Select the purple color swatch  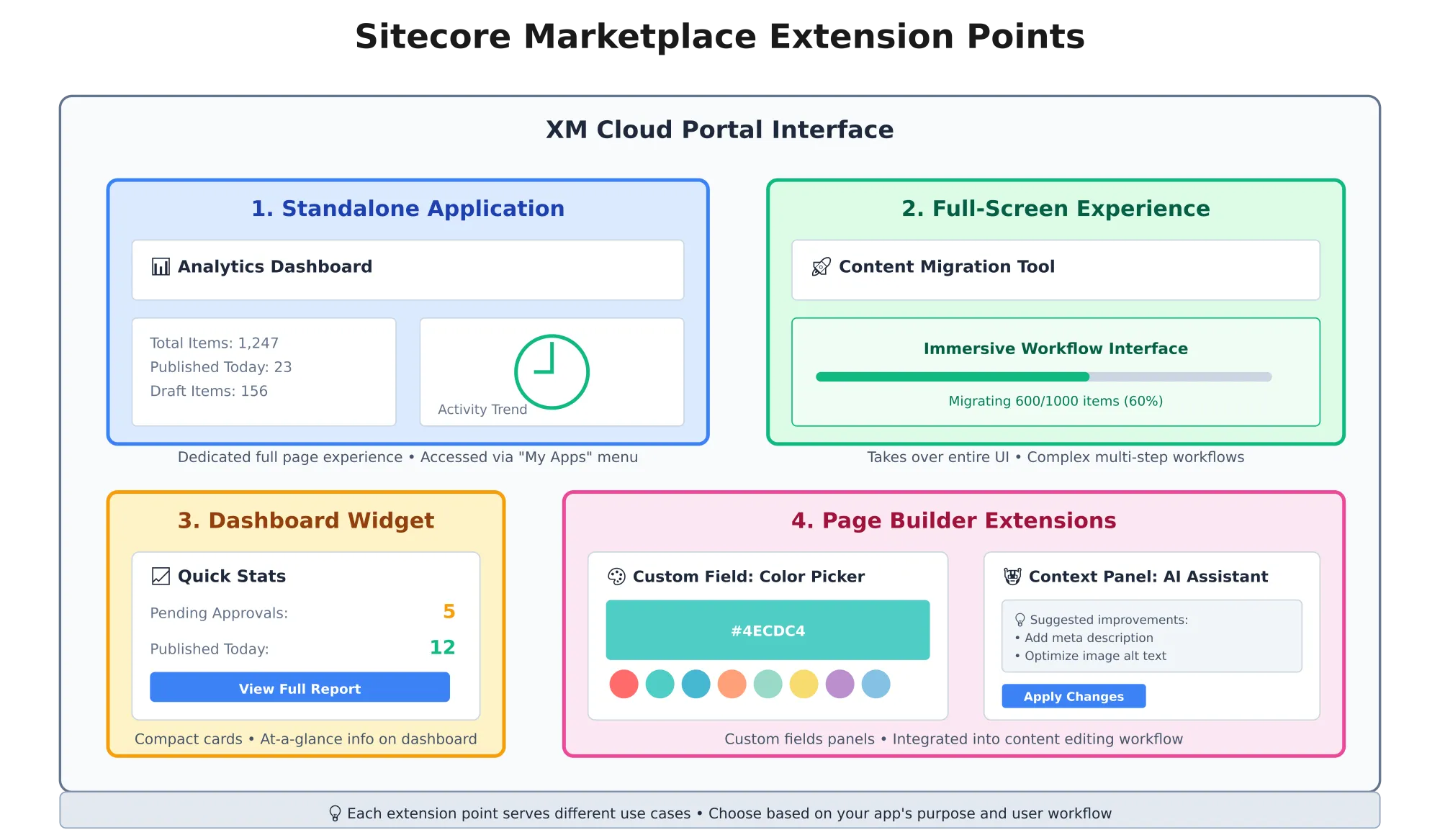pyautogui.click(x=840, y=684)
